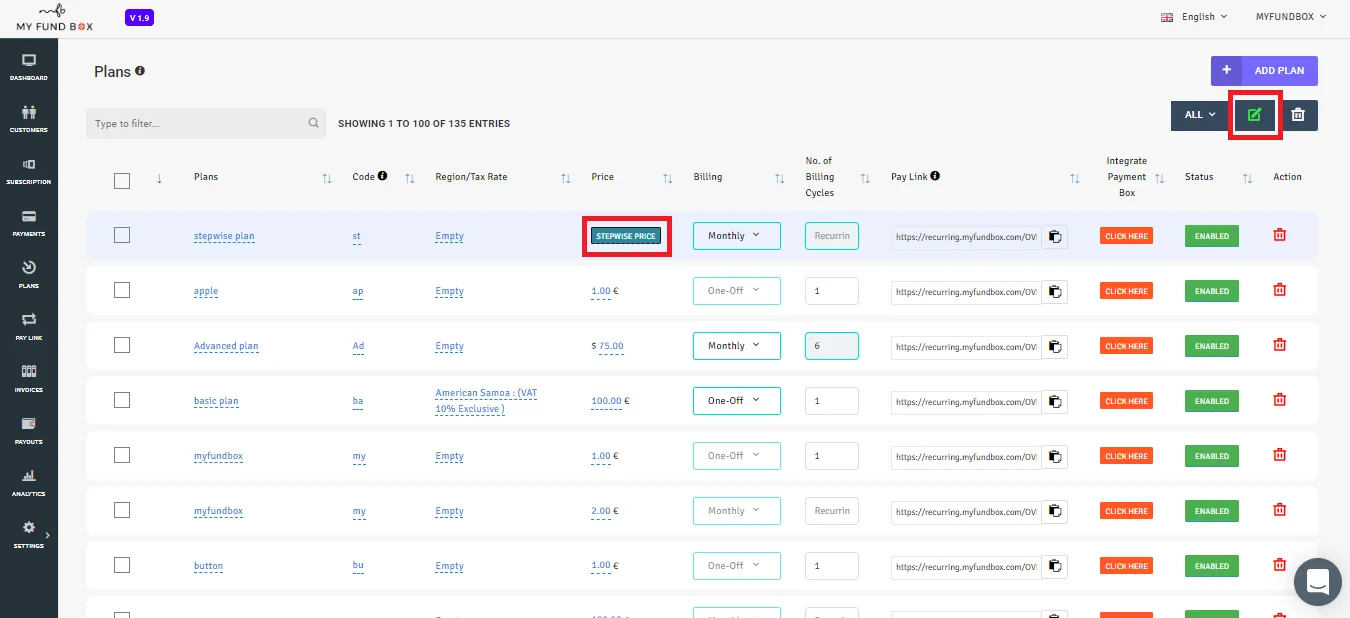Screen dimensions: 1350x618
Task: Click the Plans info icon
Action: click(140, 71)
